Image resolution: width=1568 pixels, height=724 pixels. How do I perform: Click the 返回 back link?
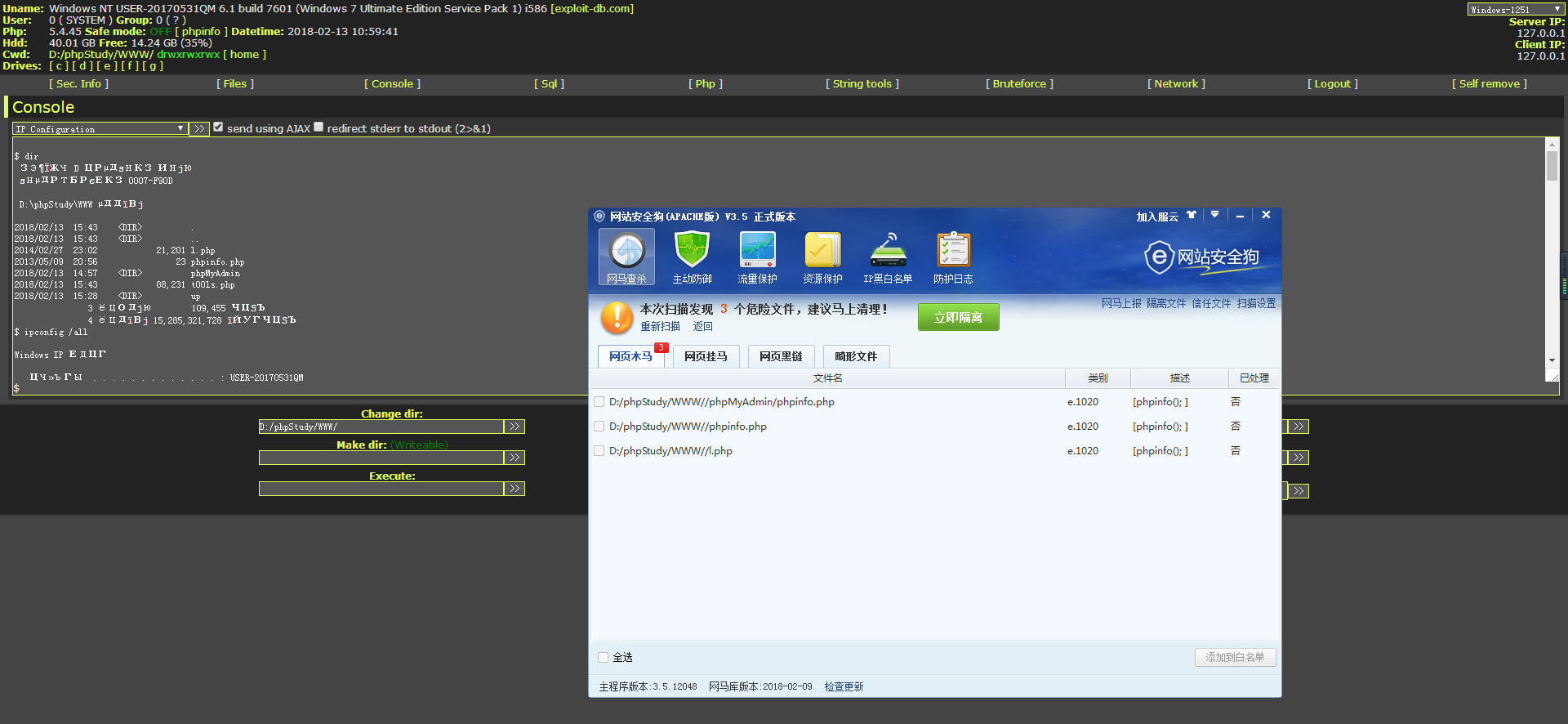(703, 326)
